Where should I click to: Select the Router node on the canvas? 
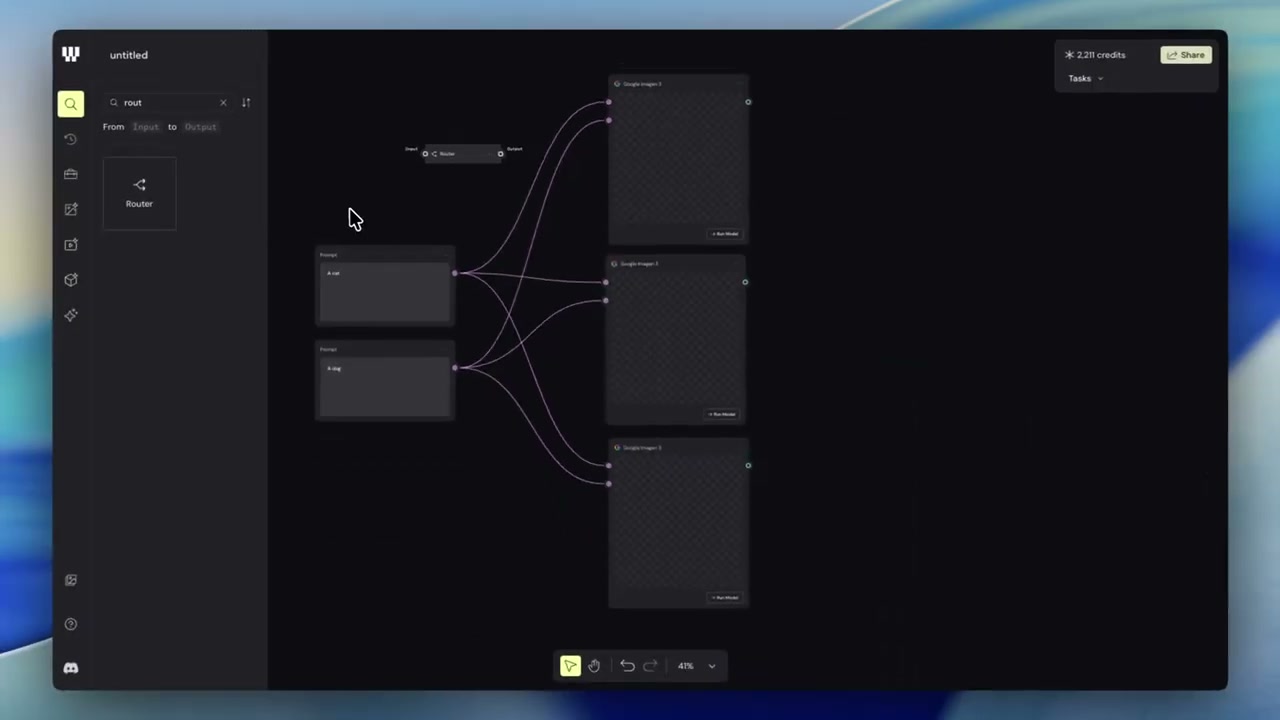[x=462, y=154]
